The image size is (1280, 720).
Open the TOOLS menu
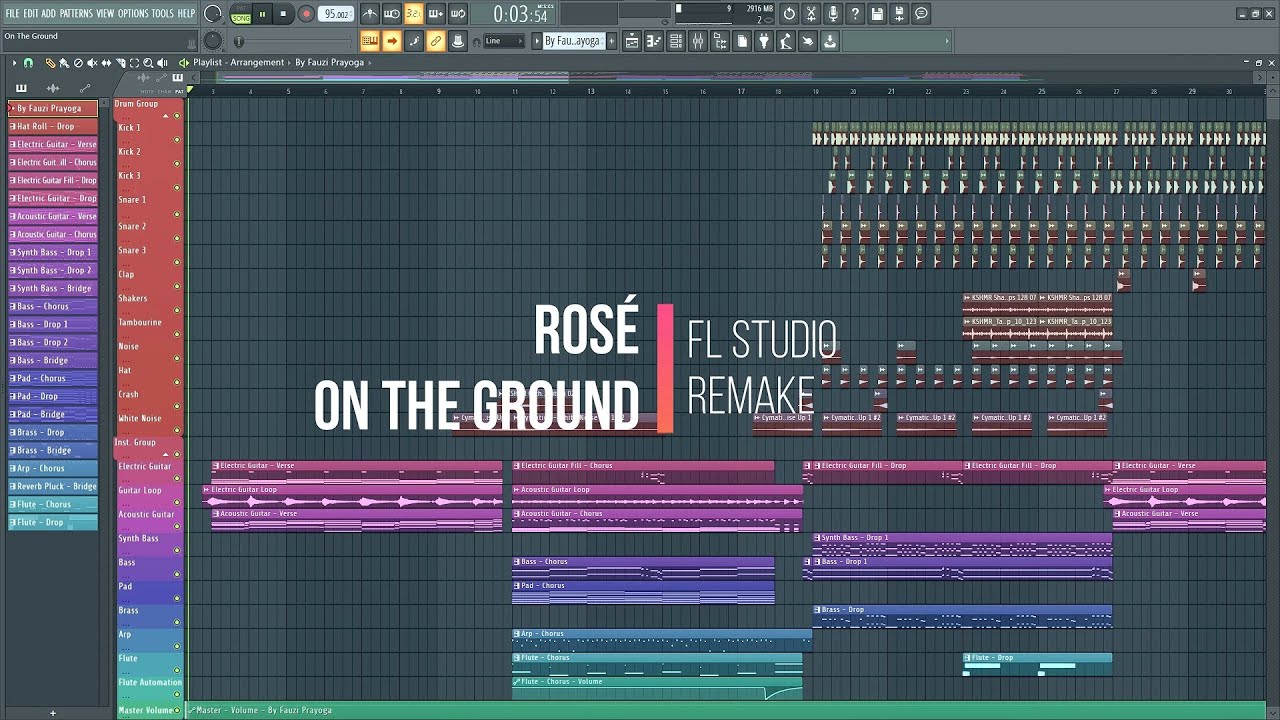tap(163, 13)
